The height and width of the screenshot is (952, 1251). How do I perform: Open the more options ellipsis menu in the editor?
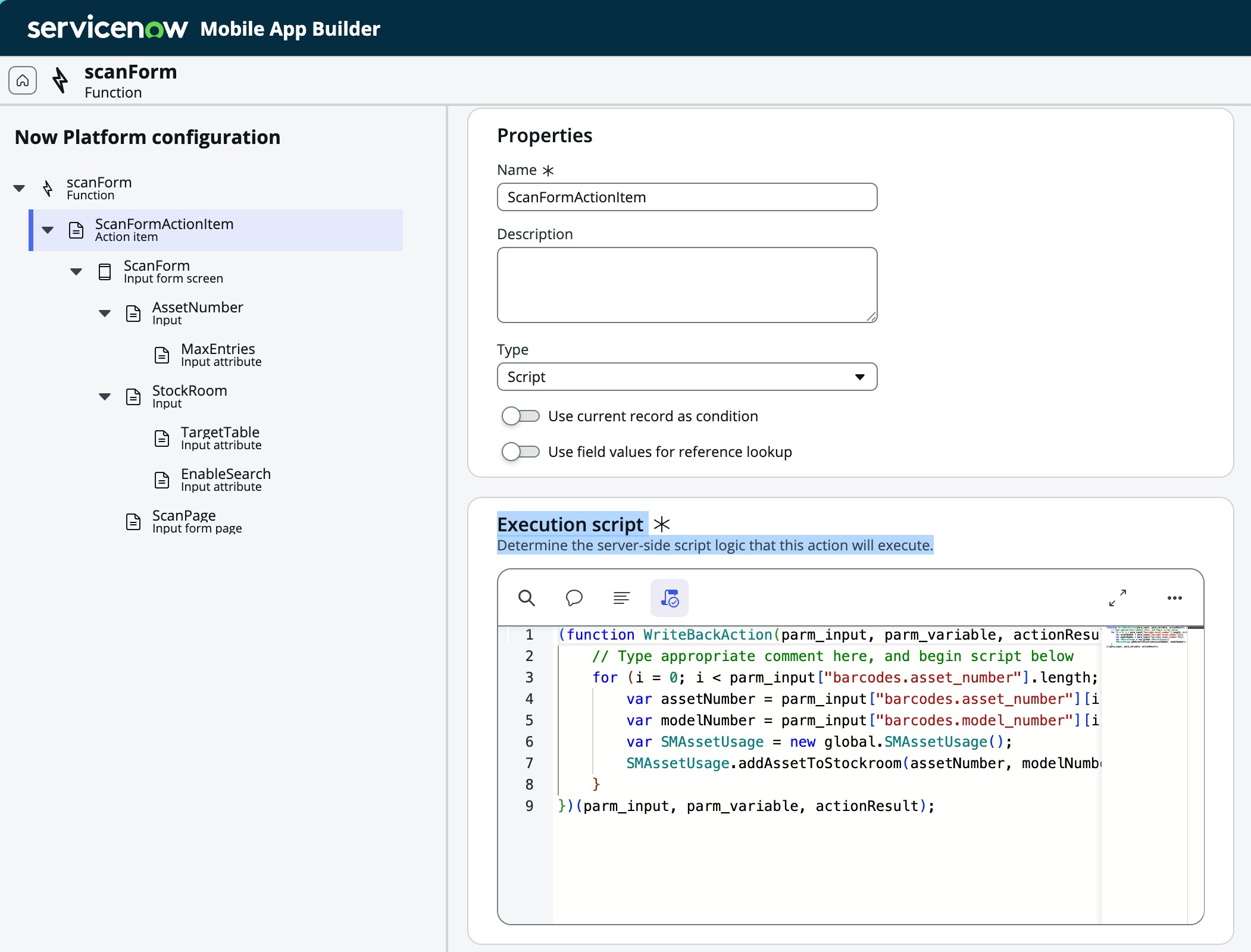point(1174,598)
